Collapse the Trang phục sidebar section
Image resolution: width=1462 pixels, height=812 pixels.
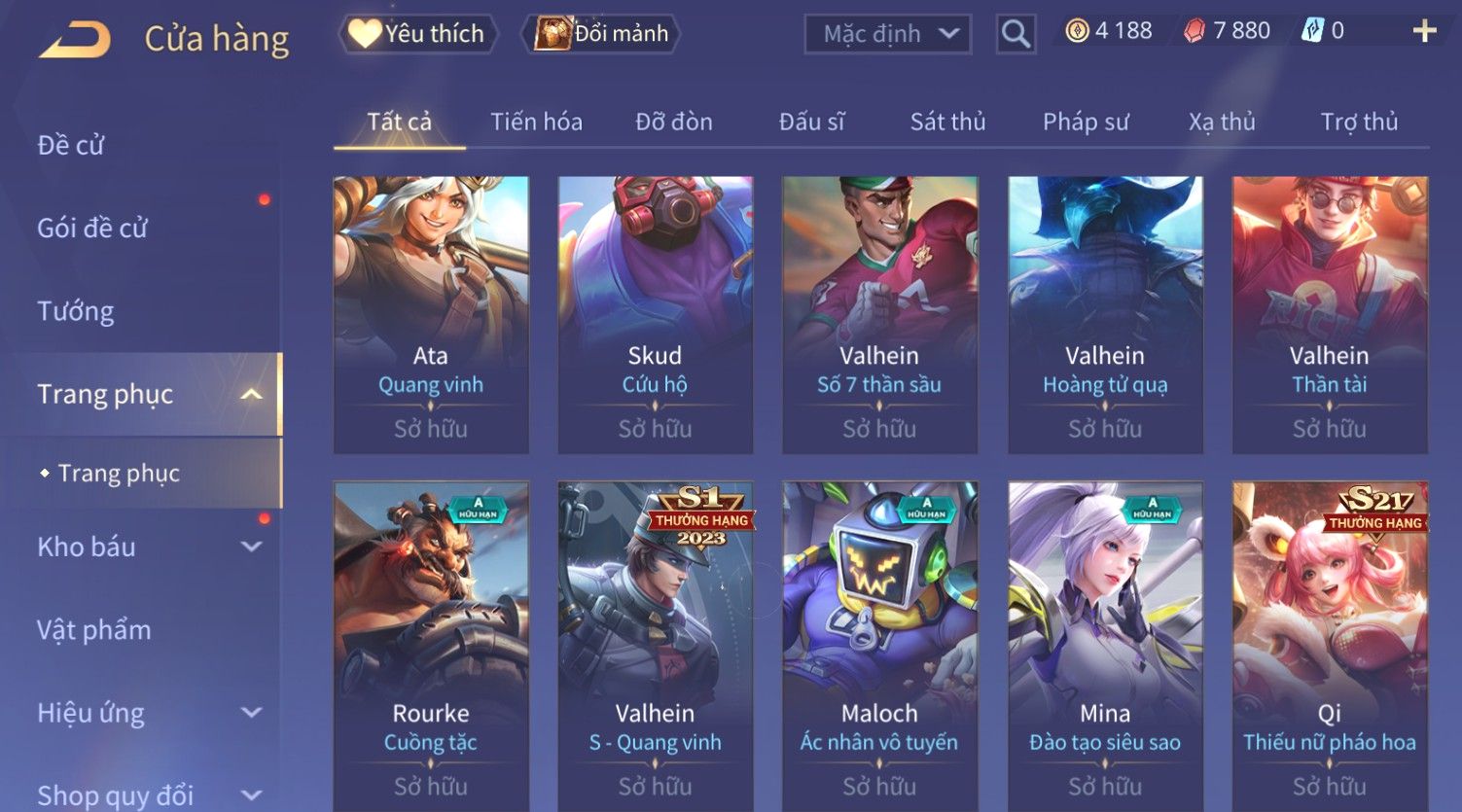pyautogui.click(x=251, y=394)
